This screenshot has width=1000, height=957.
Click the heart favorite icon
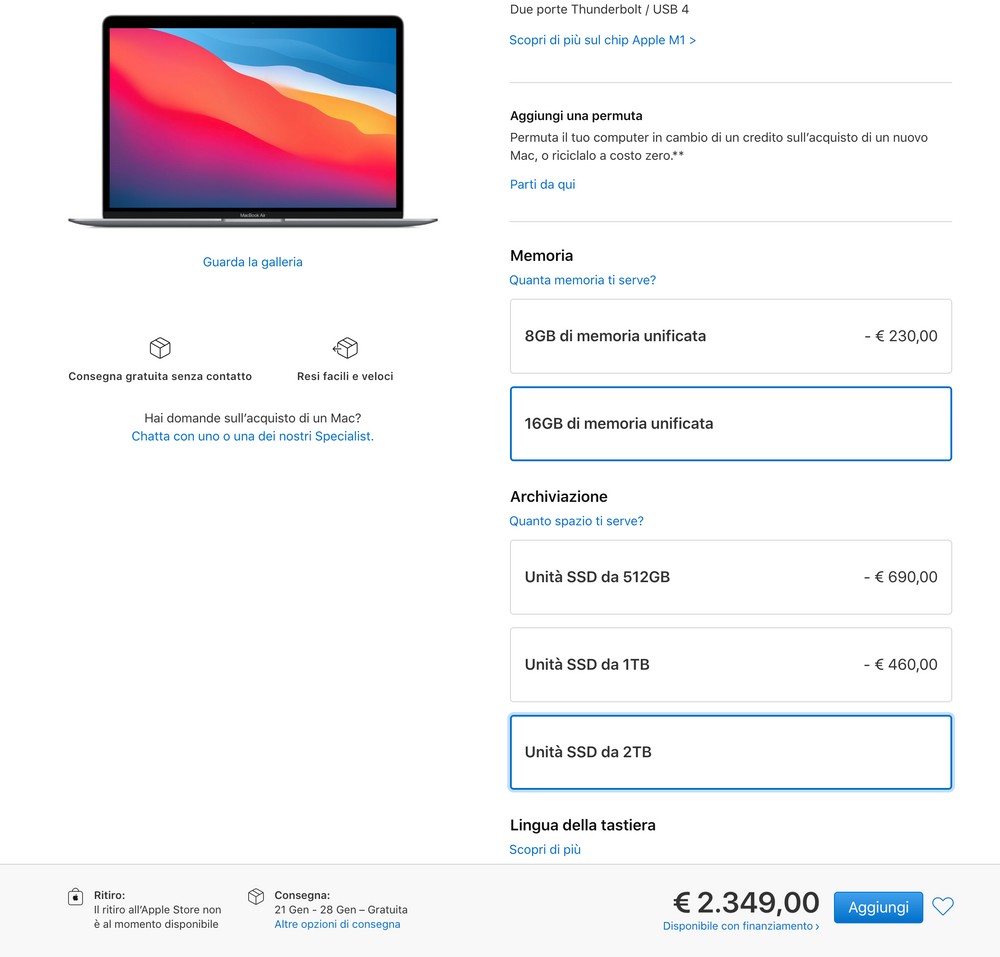pos(943,906)
